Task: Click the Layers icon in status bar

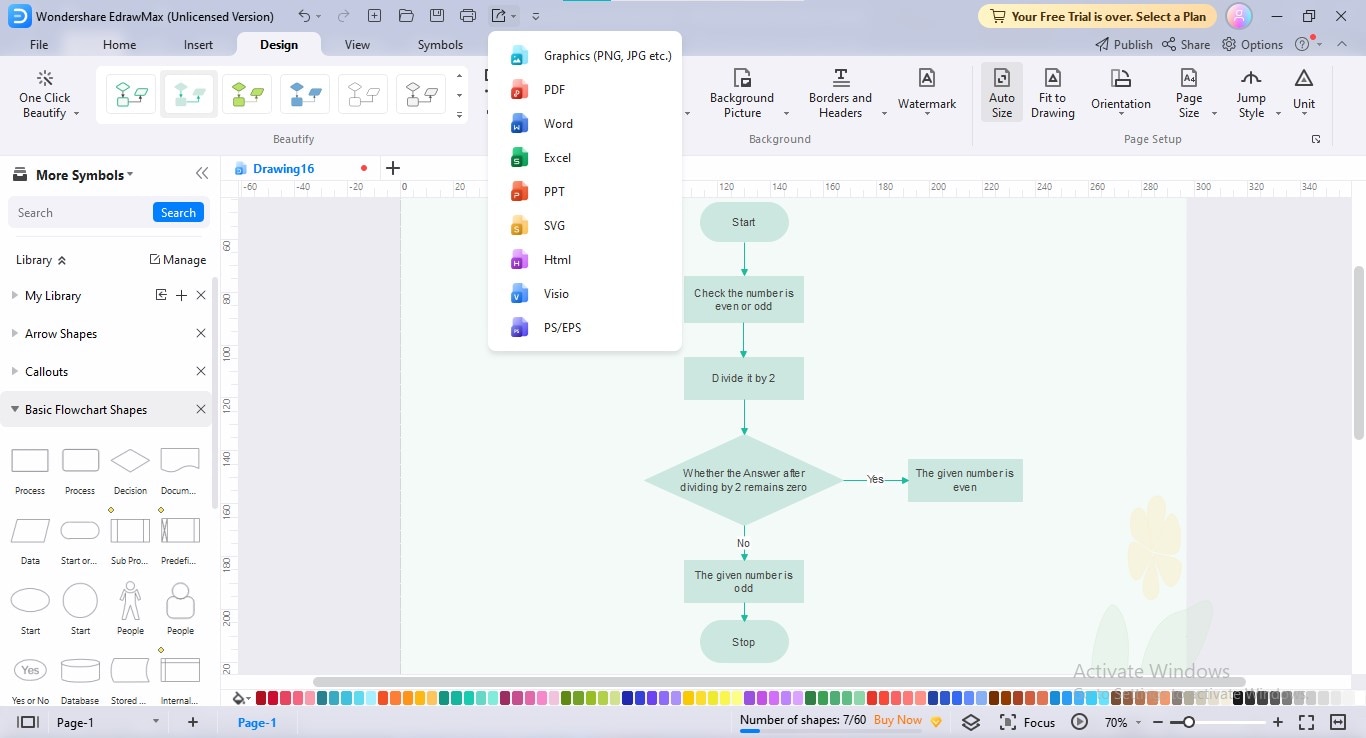Action: 971,722
